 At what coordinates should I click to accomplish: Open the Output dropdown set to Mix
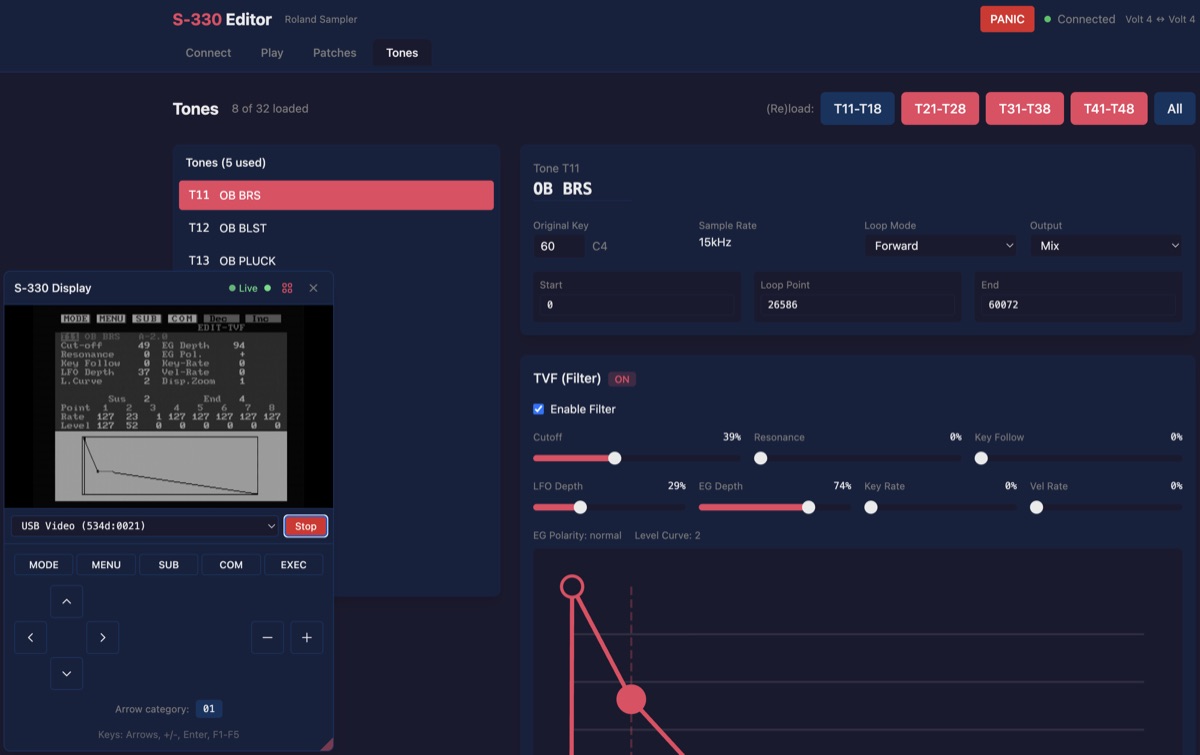tap(1105, 245)
